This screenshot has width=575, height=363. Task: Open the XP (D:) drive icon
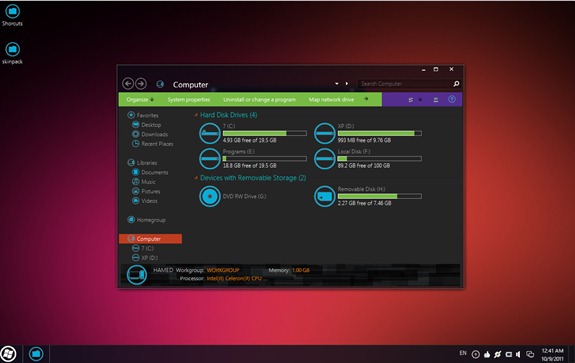click(x=325, y=133)
